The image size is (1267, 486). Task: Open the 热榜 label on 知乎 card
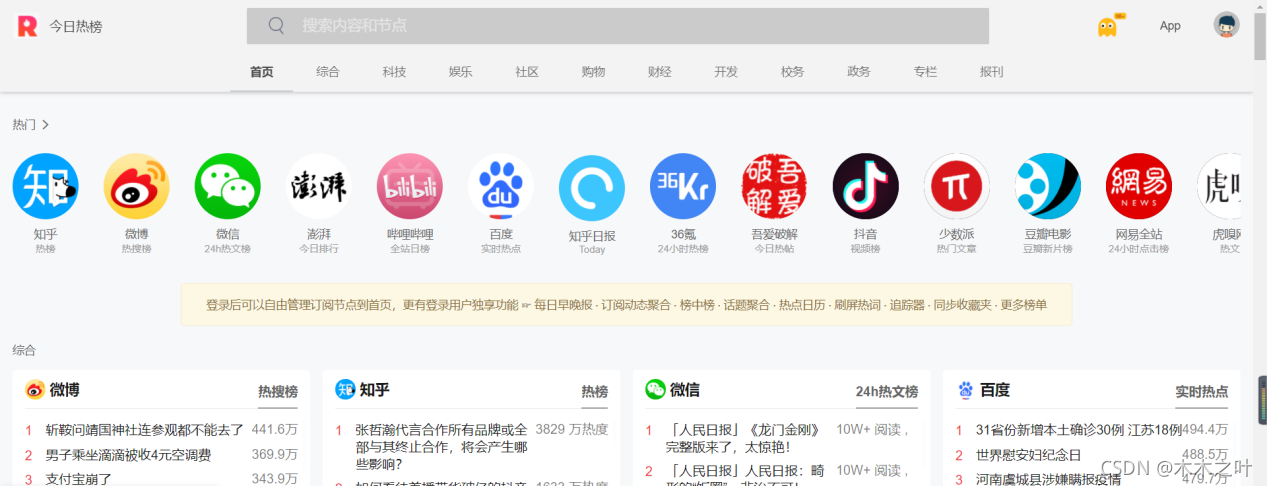(595, 392)
